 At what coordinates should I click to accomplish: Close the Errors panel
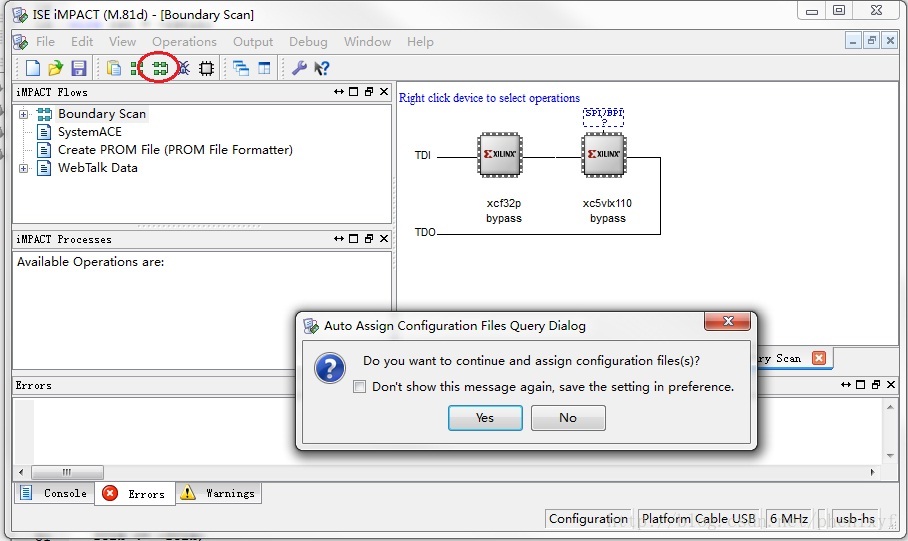(891, 385)
